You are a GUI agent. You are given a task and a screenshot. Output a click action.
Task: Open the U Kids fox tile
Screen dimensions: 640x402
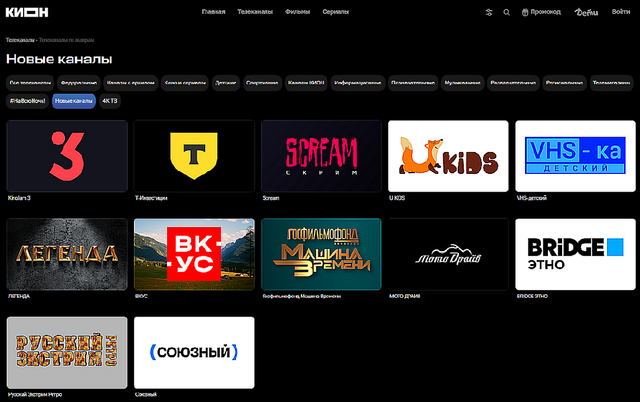448,156
